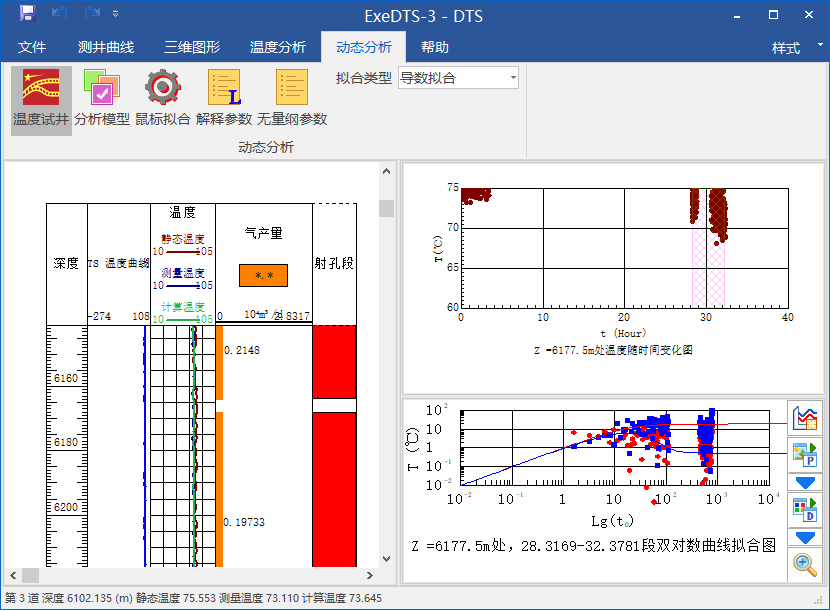Click the t (Hour) axis label
830x610 pixels.
(622, 333)
